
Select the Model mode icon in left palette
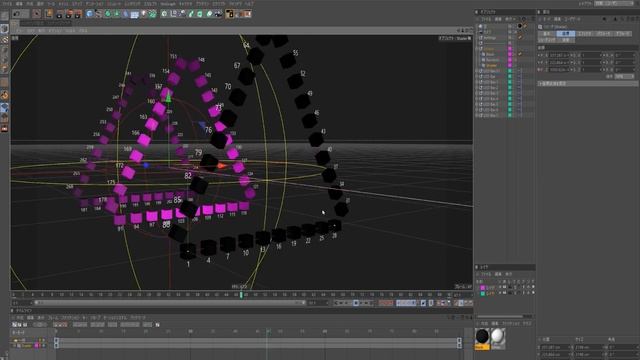[x=4, y=29]
